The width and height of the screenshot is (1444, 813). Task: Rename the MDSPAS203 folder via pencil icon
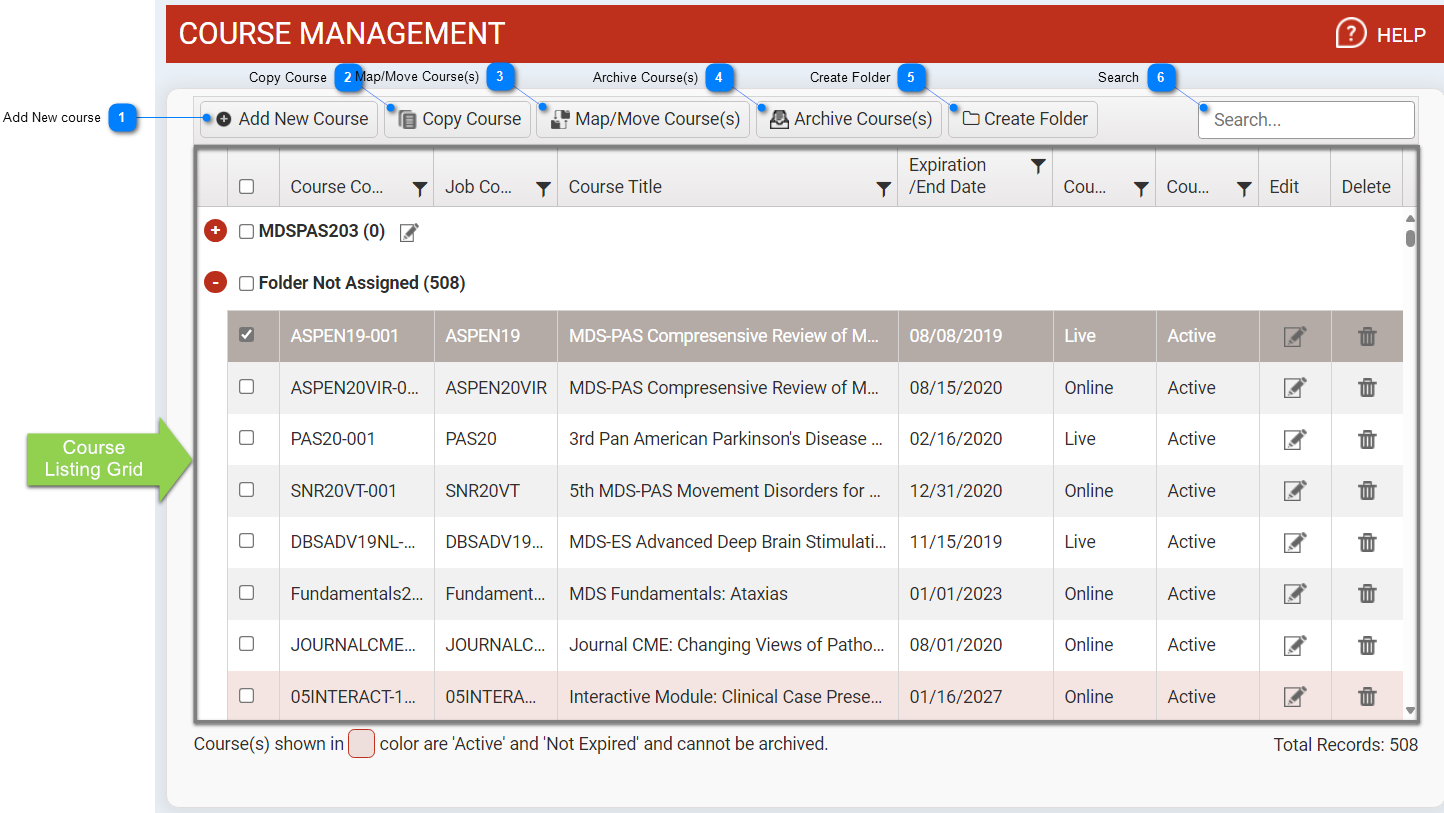click(409, 233)
